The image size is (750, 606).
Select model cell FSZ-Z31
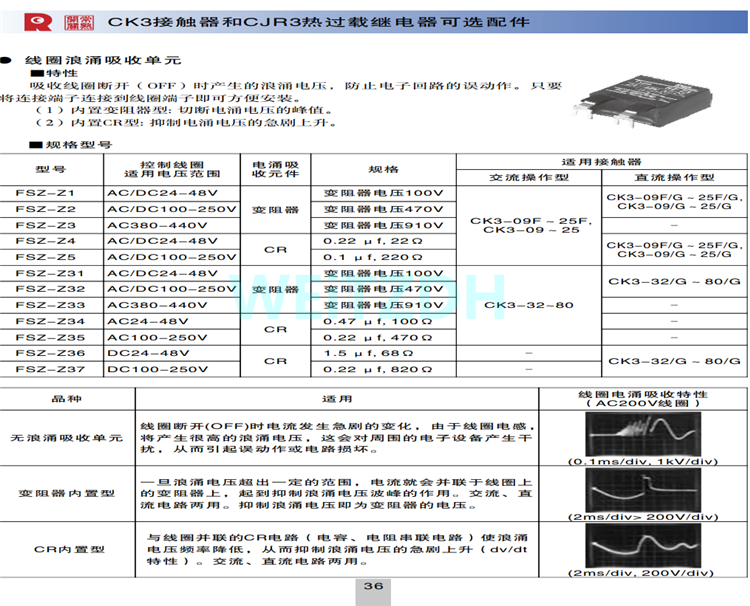(x=50, y=273)
